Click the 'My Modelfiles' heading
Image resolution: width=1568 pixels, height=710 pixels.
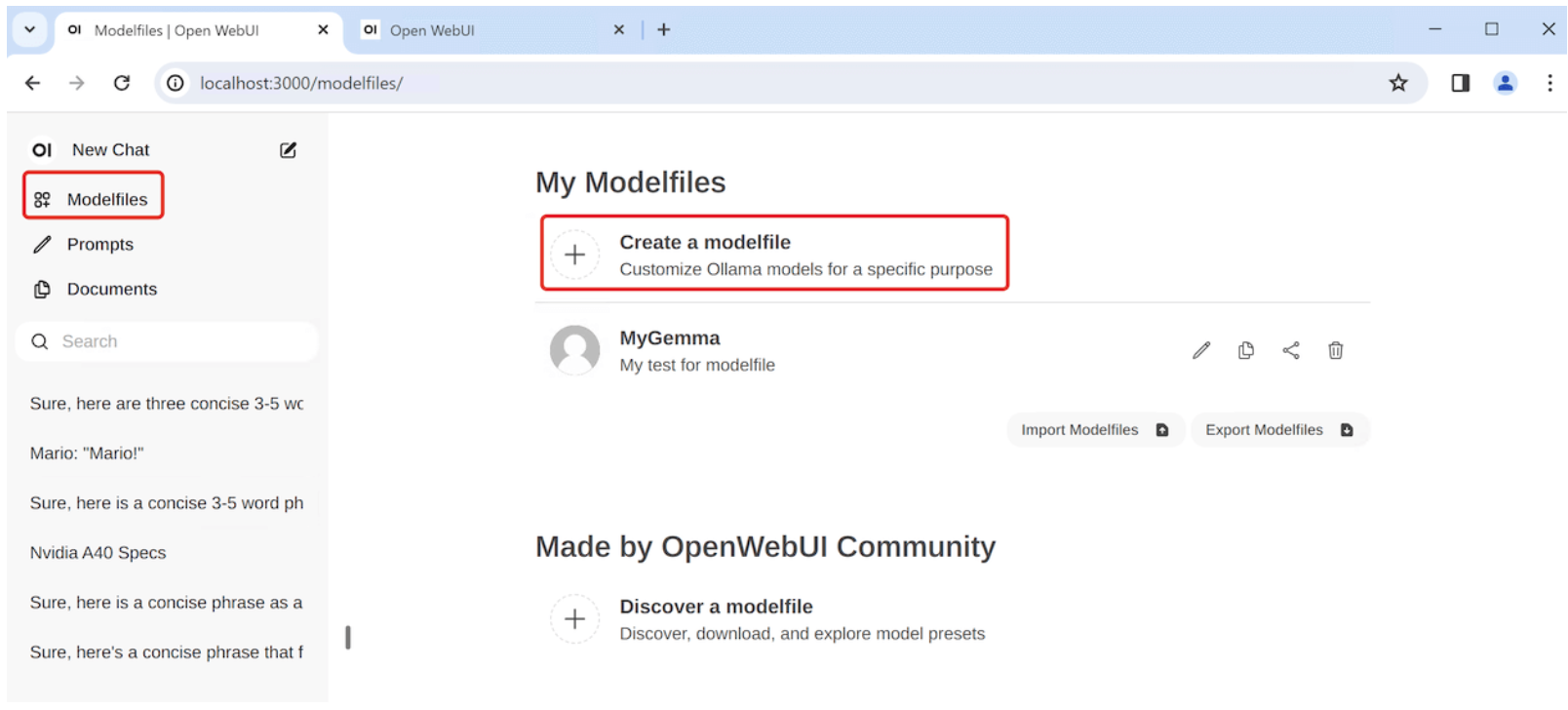[630, 182]
